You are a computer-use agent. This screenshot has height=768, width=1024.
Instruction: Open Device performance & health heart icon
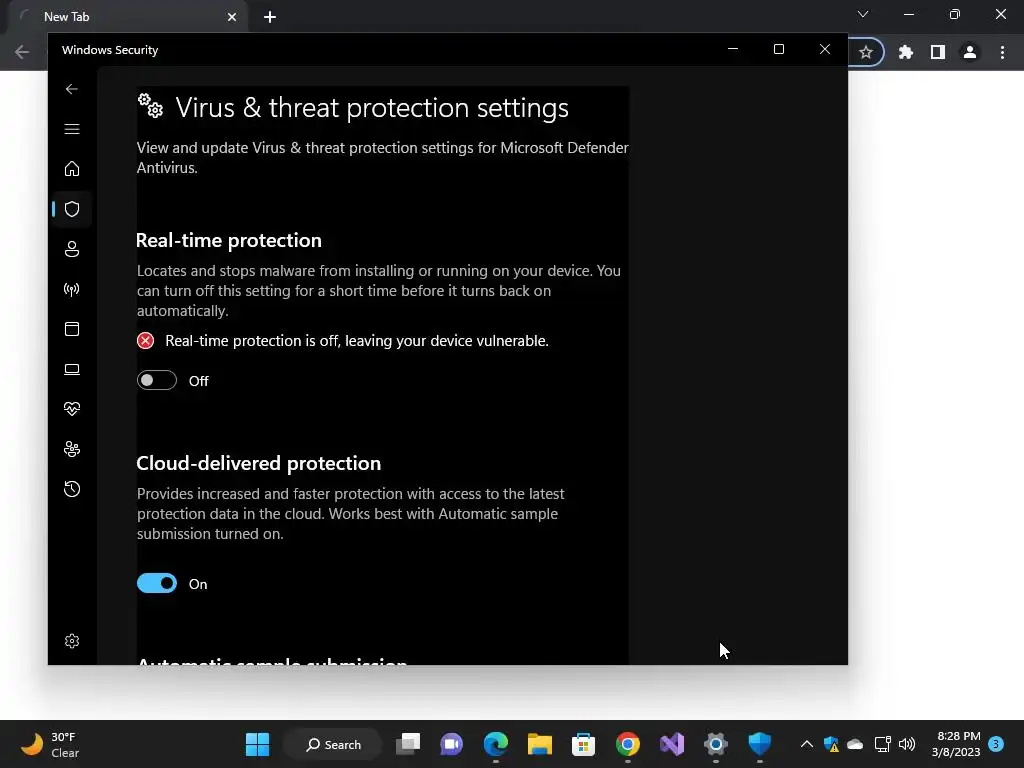tap(72, 409)
